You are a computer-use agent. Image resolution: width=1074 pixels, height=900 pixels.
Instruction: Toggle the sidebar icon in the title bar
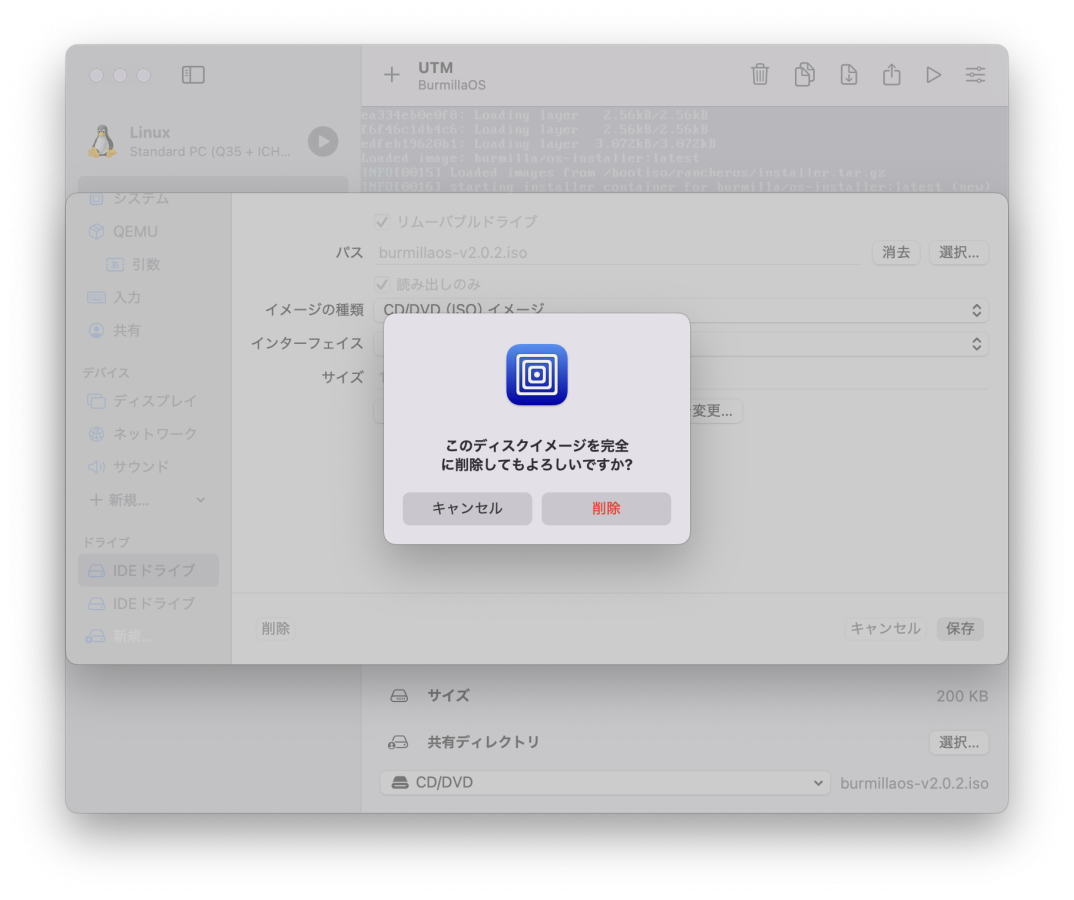click(x=193, y=75)
